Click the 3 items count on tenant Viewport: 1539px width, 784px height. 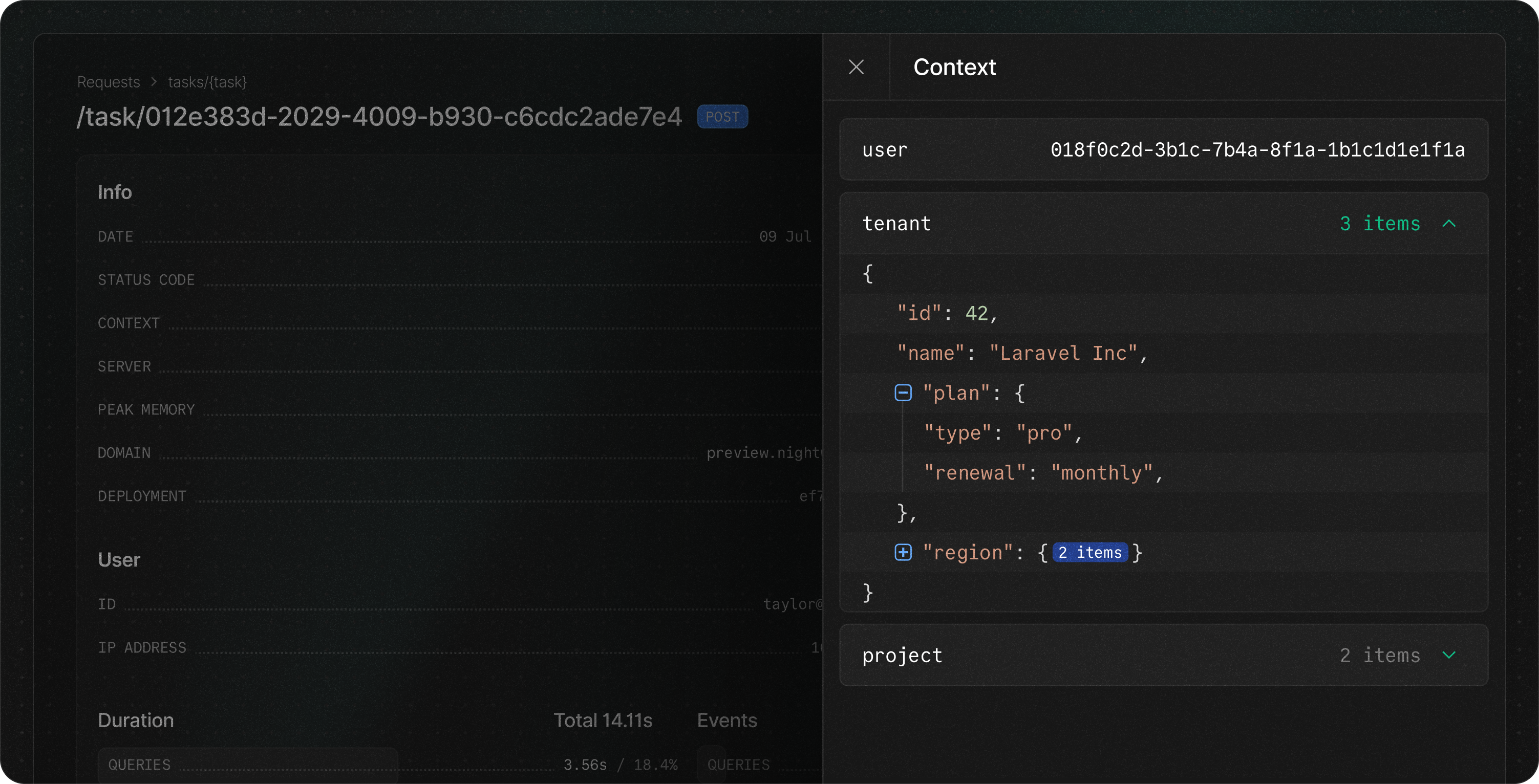pos(1379,224)
